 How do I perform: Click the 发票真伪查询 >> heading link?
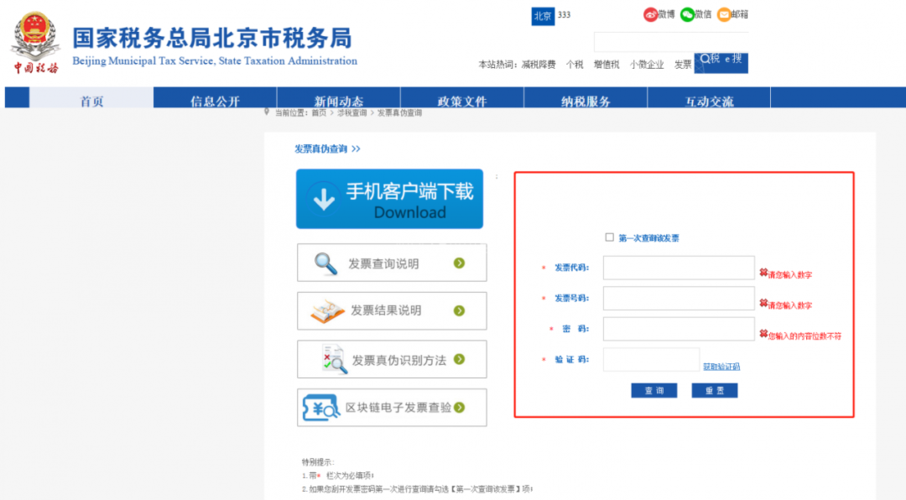[x=328, y=149]
